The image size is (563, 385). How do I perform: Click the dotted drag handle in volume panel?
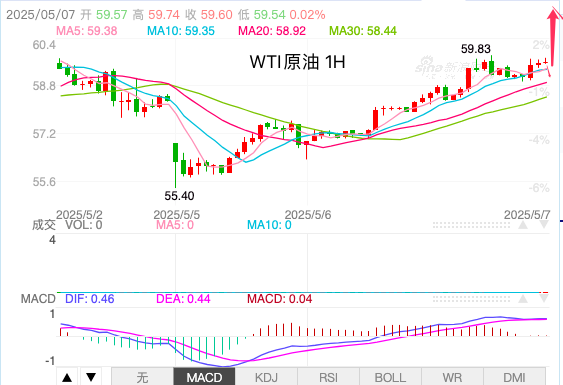pos(471,225)
